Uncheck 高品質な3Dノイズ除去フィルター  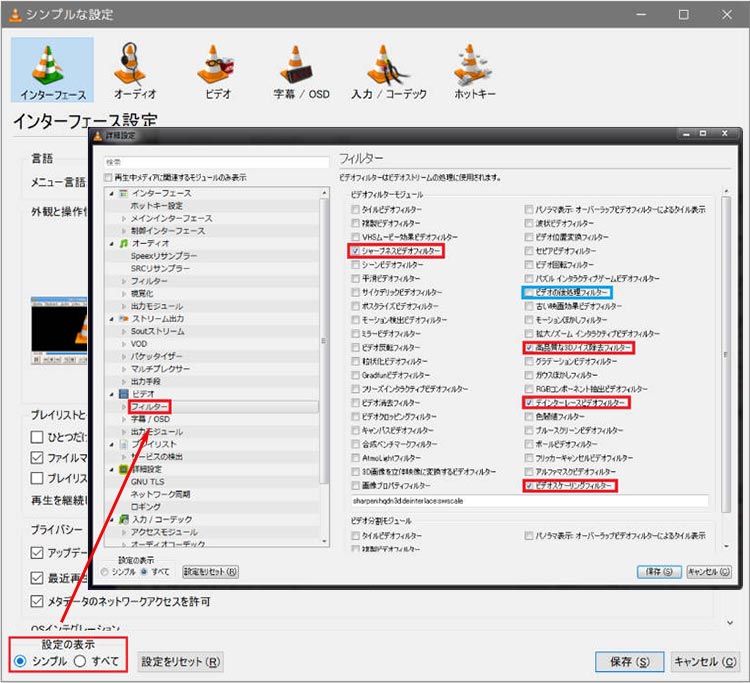point(529,348)
